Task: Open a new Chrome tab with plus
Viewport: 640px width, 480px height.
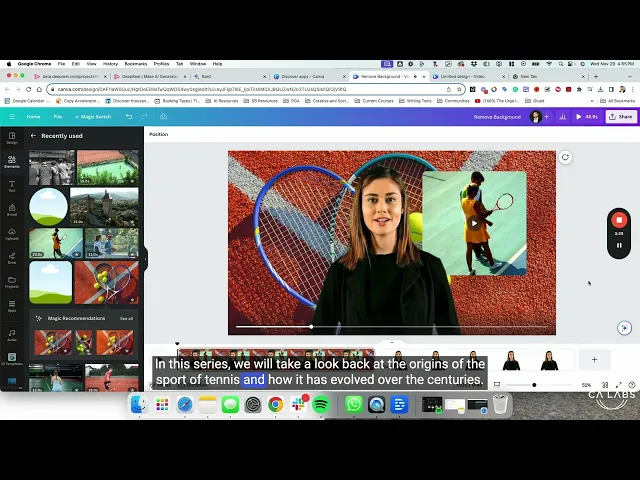Action: click(x=596, y=76)
